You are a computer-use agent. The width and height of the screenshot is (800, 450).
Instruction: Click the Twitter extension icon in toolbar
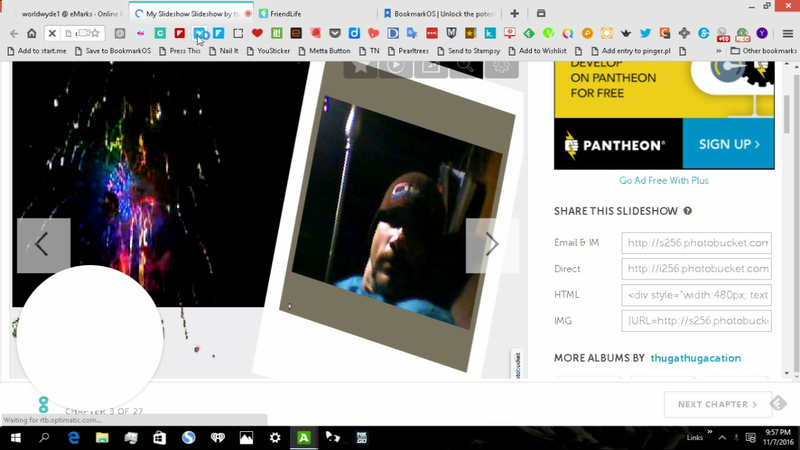point(645,33)
